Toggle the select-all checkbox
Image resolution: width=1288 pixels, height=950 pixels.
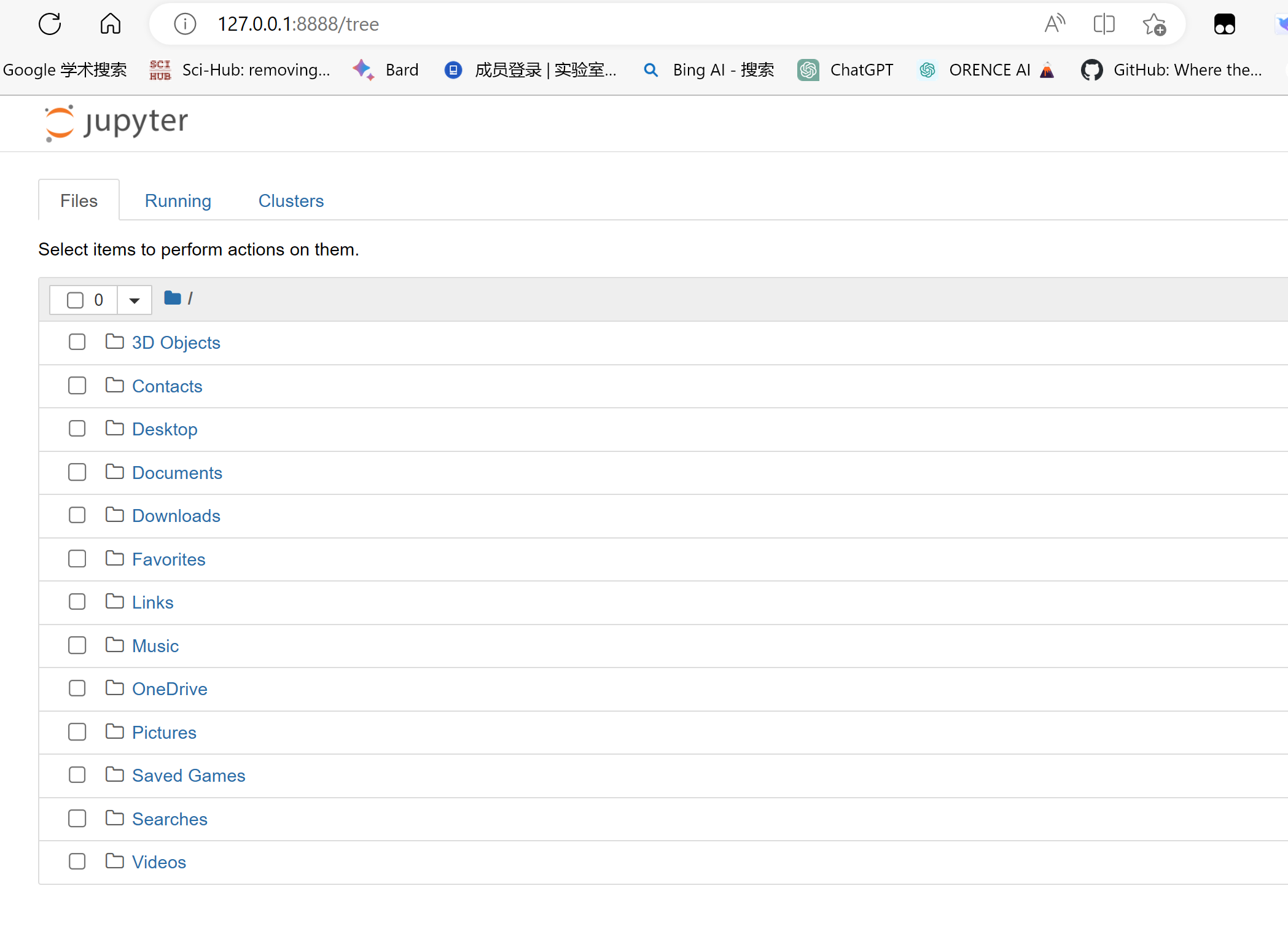pos(75,300)
